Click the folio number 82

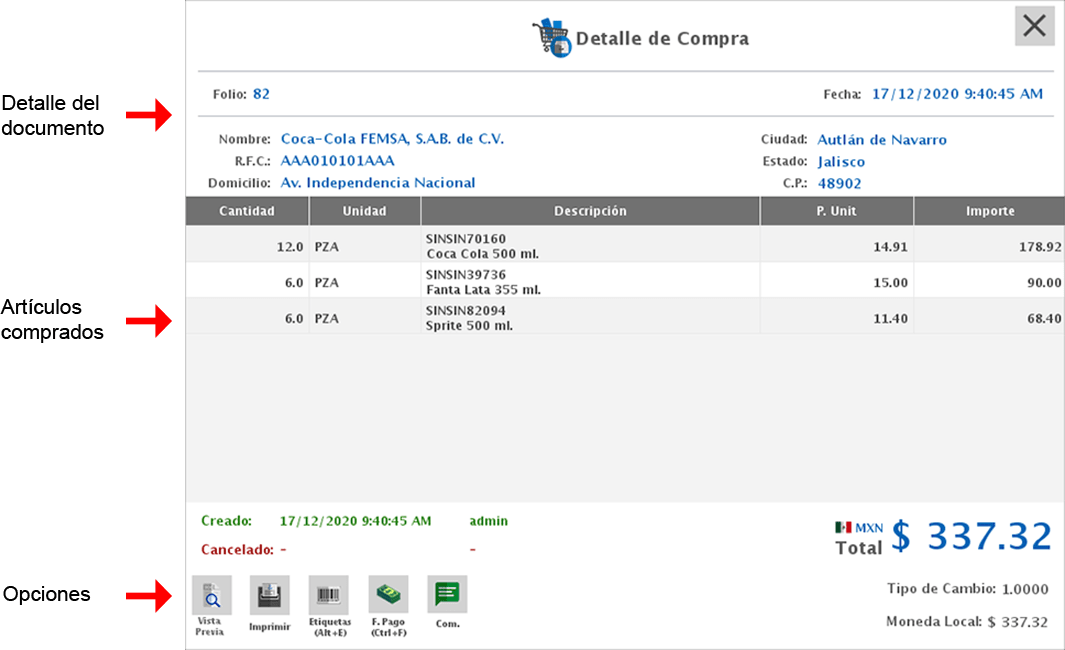[x=261, y=94]
